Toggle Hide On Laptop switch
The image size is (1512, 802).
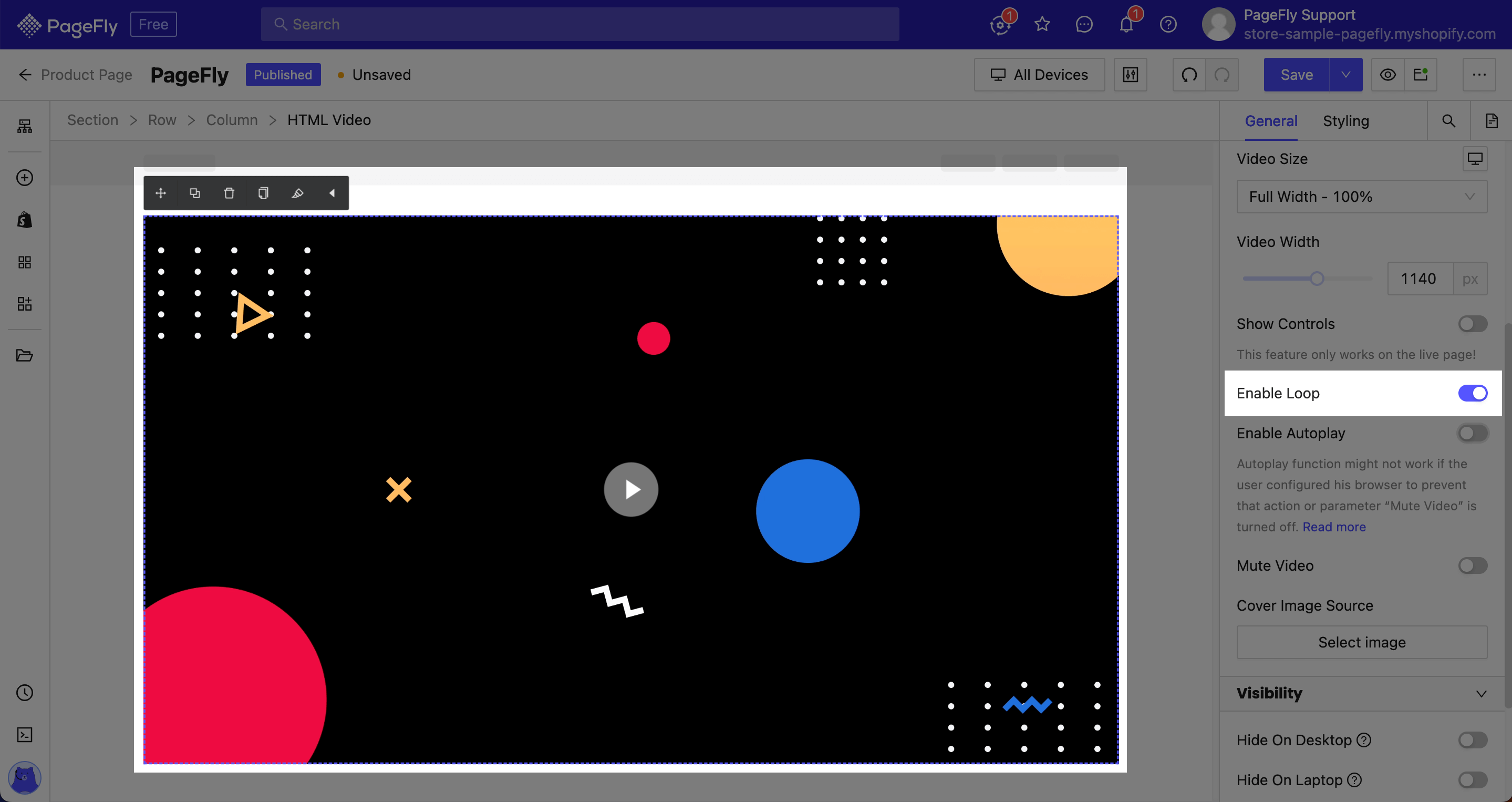coord(1473,780)
